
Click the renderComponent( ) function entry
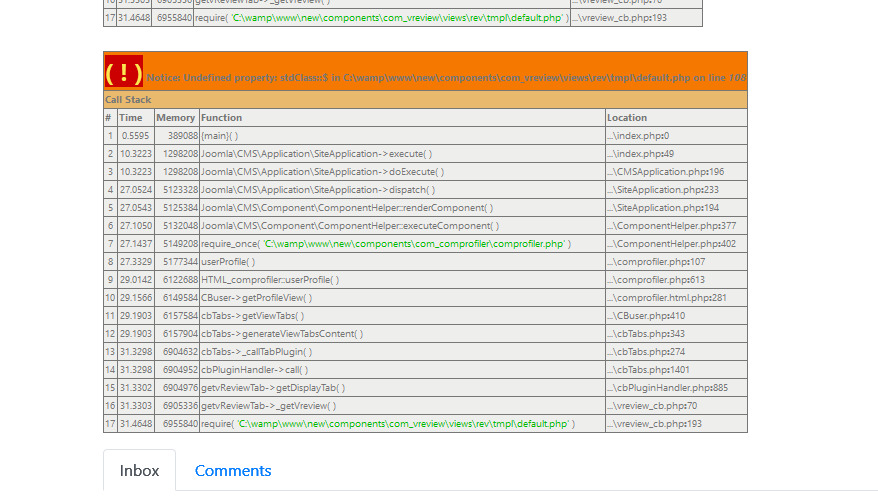point(347,208)
